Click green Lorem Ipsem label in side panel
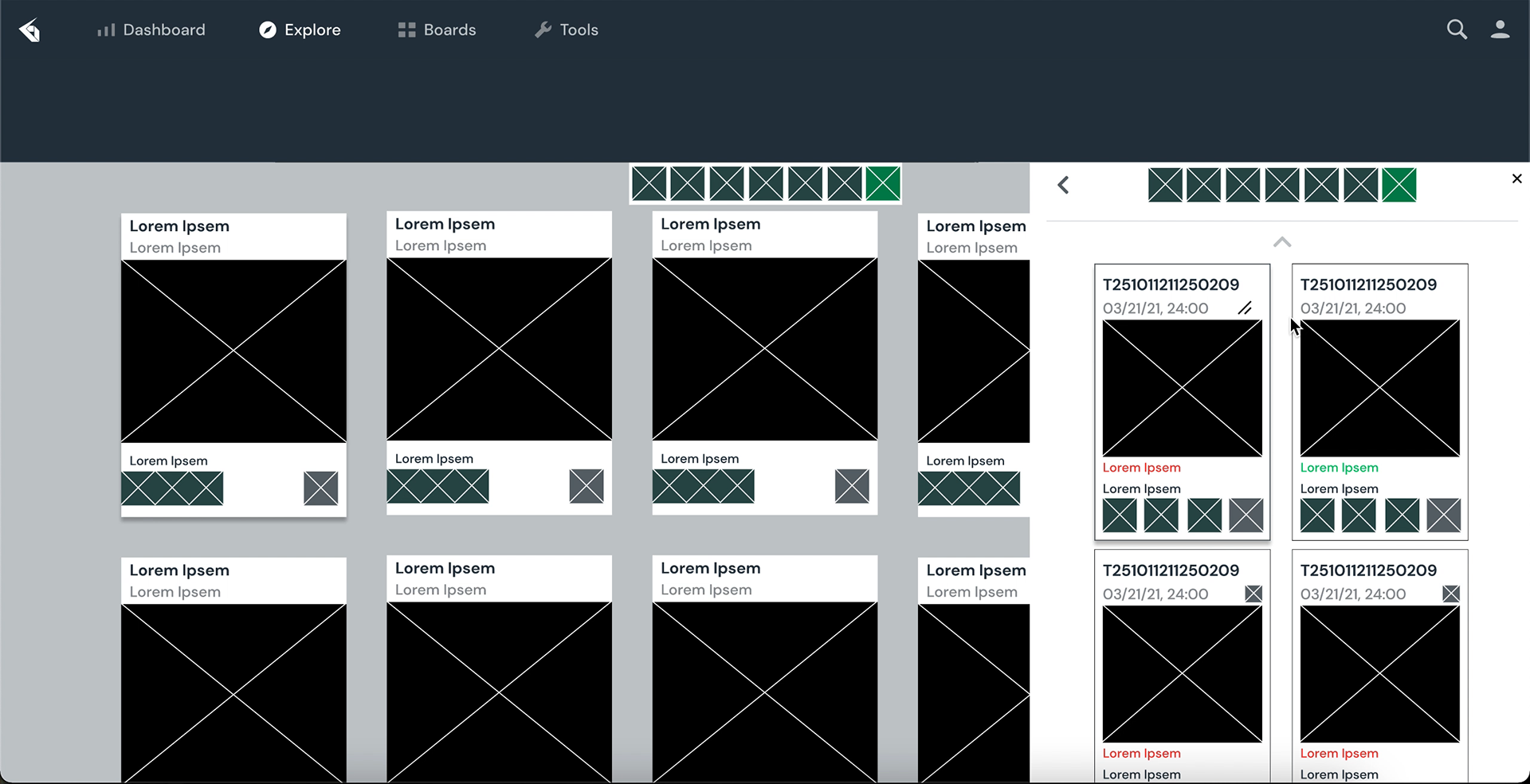This screenshot has height=784, width=1530. tap(1340, 468)
